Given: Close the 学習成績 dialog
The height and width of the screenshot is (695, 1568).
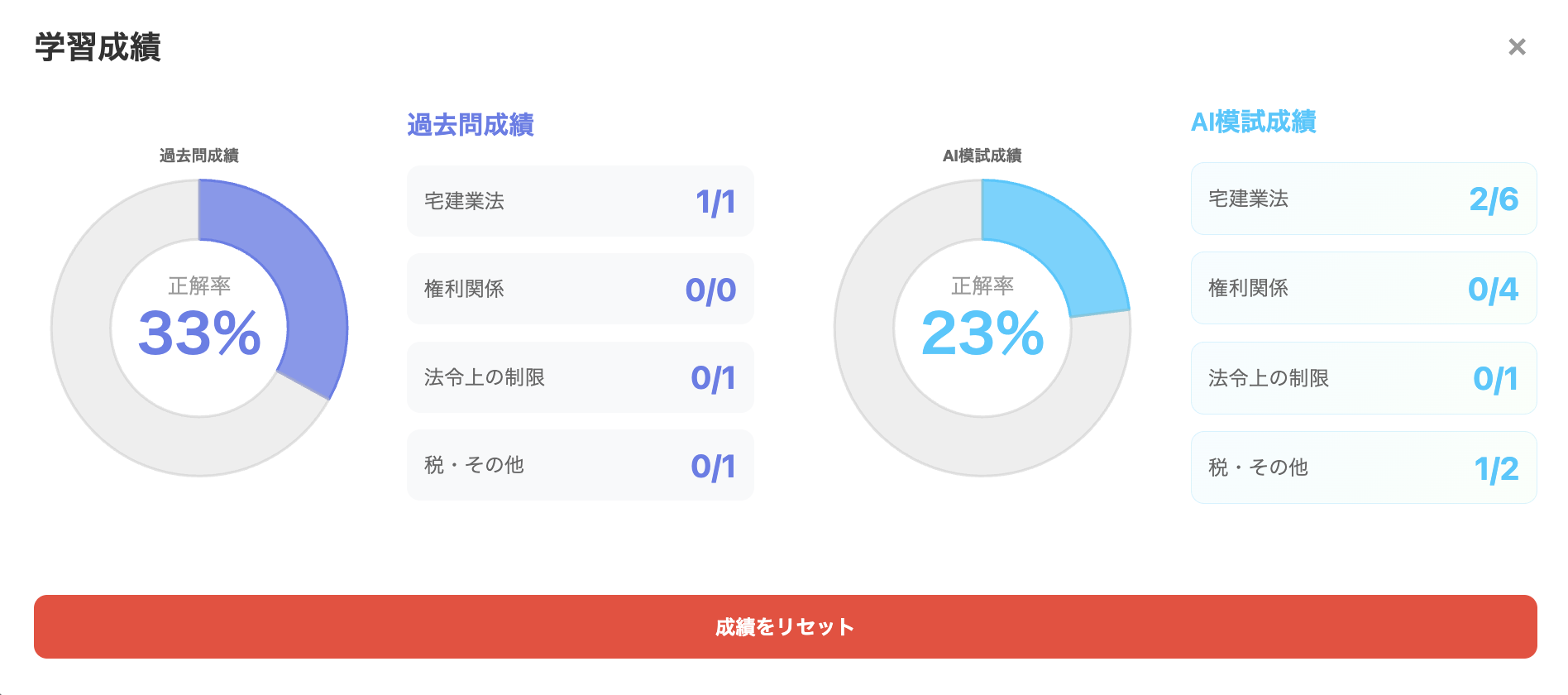Looking at the screenshot, I should tap(1516, 47).
